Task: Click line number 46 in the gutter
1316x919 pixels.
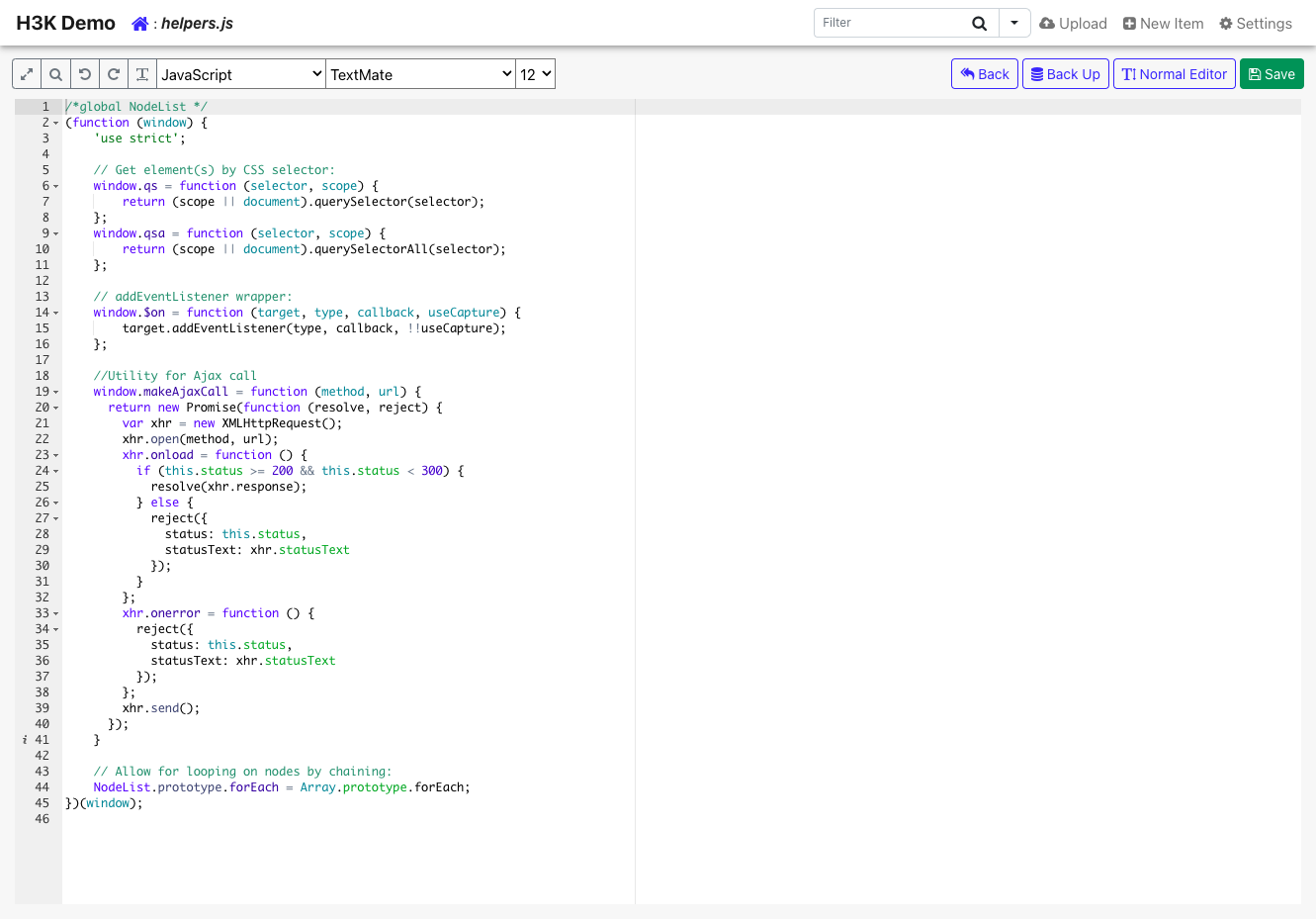Action: coord(43,819)
